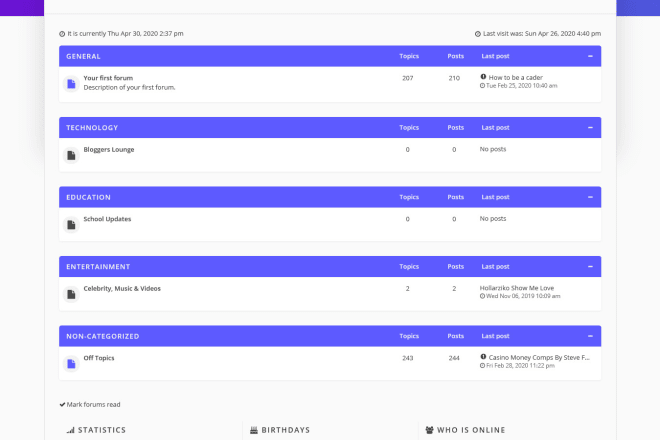This screenshot has height=440, width=660.
Task: Click the Wed Nov 06, 2019 10:09 am timestamp
Action: (523, 296)
